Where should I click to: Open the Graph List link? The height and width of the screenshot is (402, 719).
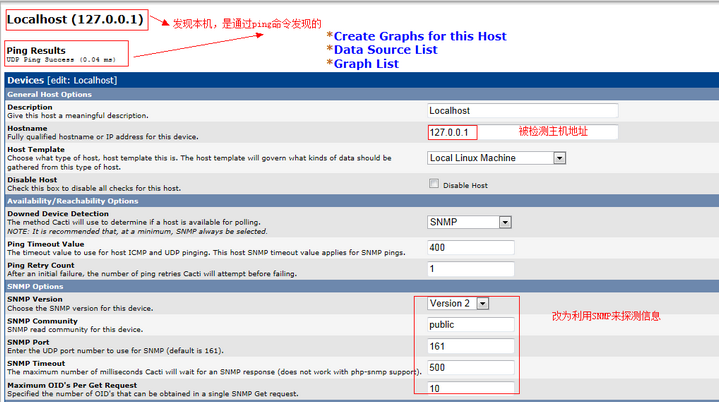tap(366, 63)
